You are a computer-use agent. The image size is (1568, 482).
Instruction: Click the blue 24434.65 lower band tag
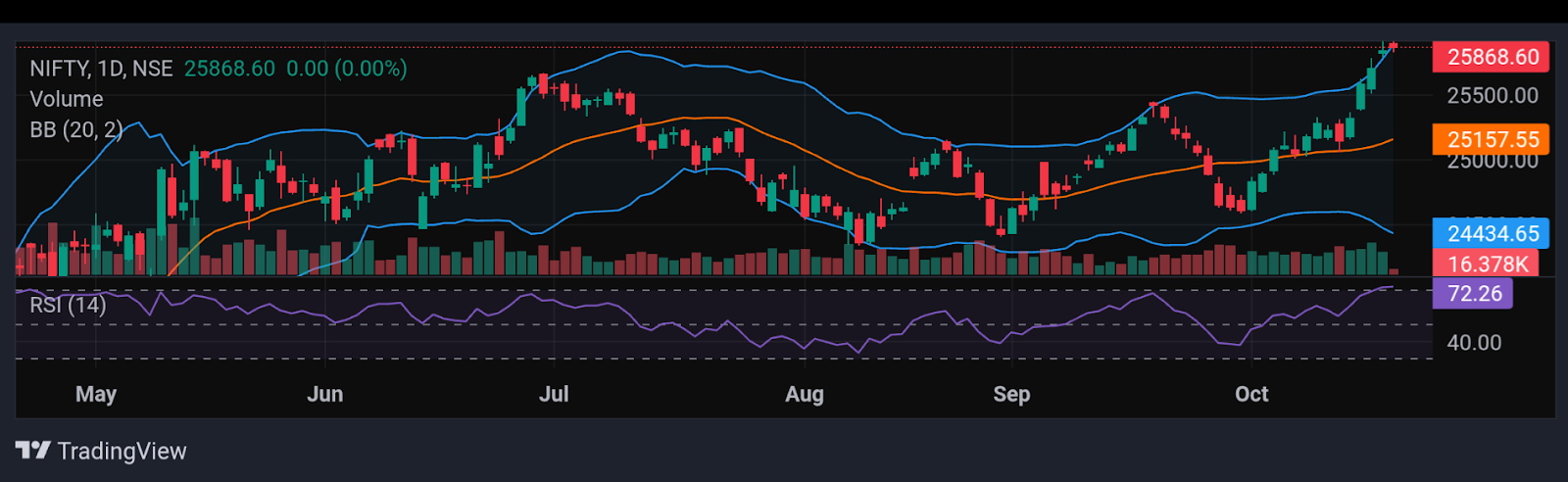1491,233
